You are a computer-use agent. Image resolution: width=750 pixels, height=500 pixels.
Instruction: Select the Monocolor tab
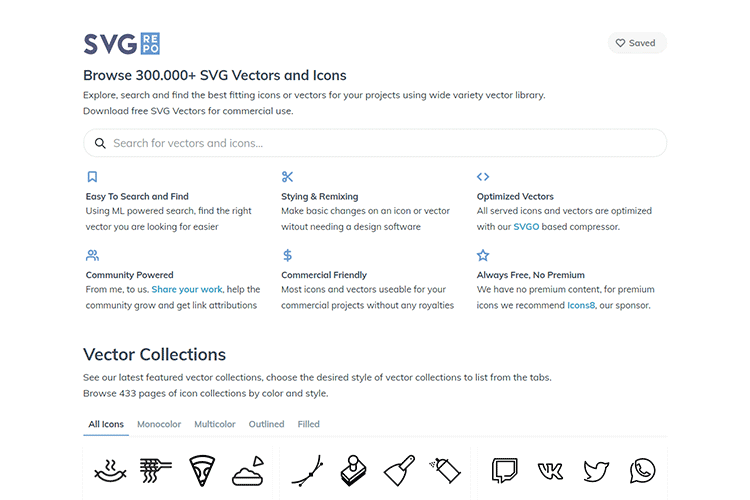pos(159,424)
